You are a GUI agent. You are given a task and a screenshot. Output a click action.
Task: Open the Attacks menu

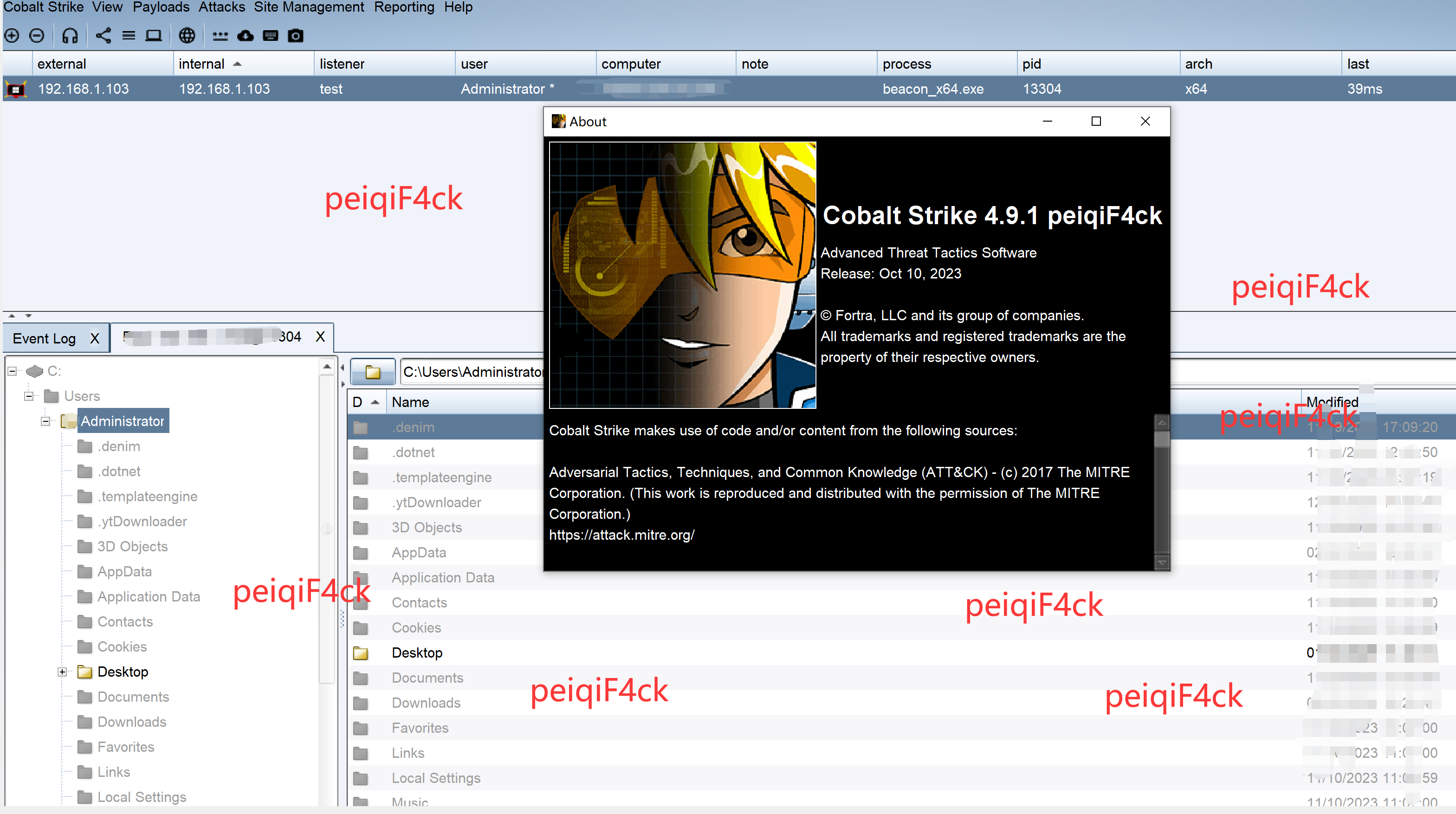(x=221, y=7)
